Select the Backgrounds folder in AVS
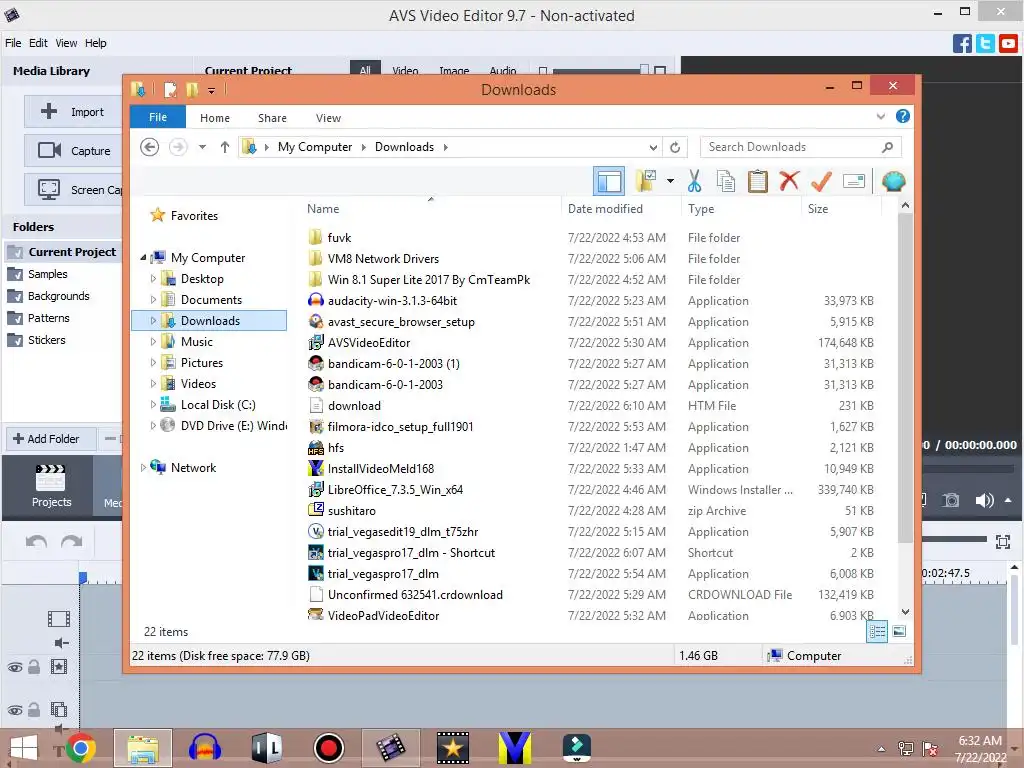Viewport: 1024px width, 768px height. point(58,296)
